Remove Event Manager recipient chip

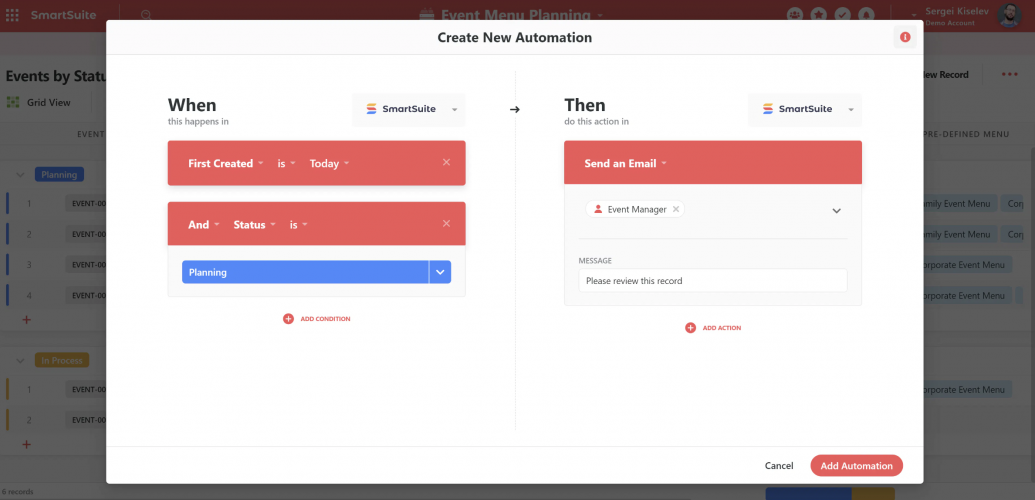point(676,209)
